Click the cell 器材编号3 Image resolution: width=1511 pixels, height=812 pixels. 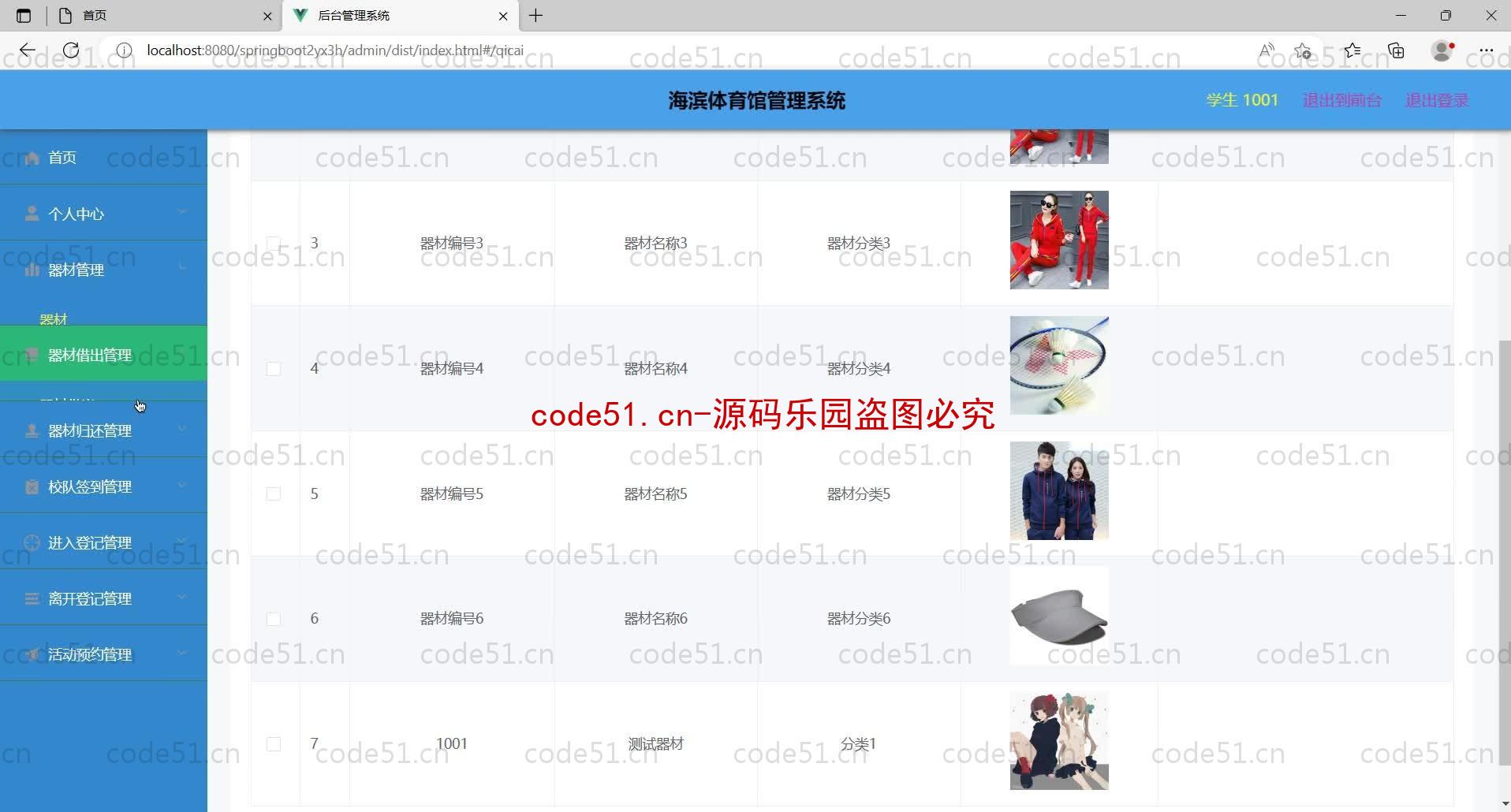(452, 243)
